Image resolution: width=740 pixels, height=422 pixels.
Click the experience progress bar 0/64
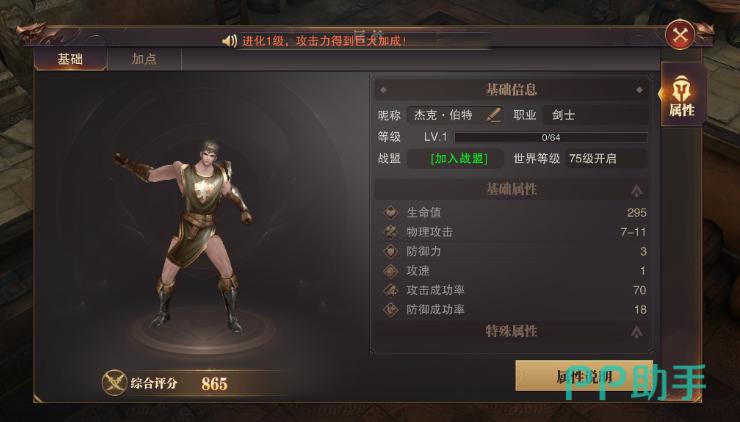point(551,137)
